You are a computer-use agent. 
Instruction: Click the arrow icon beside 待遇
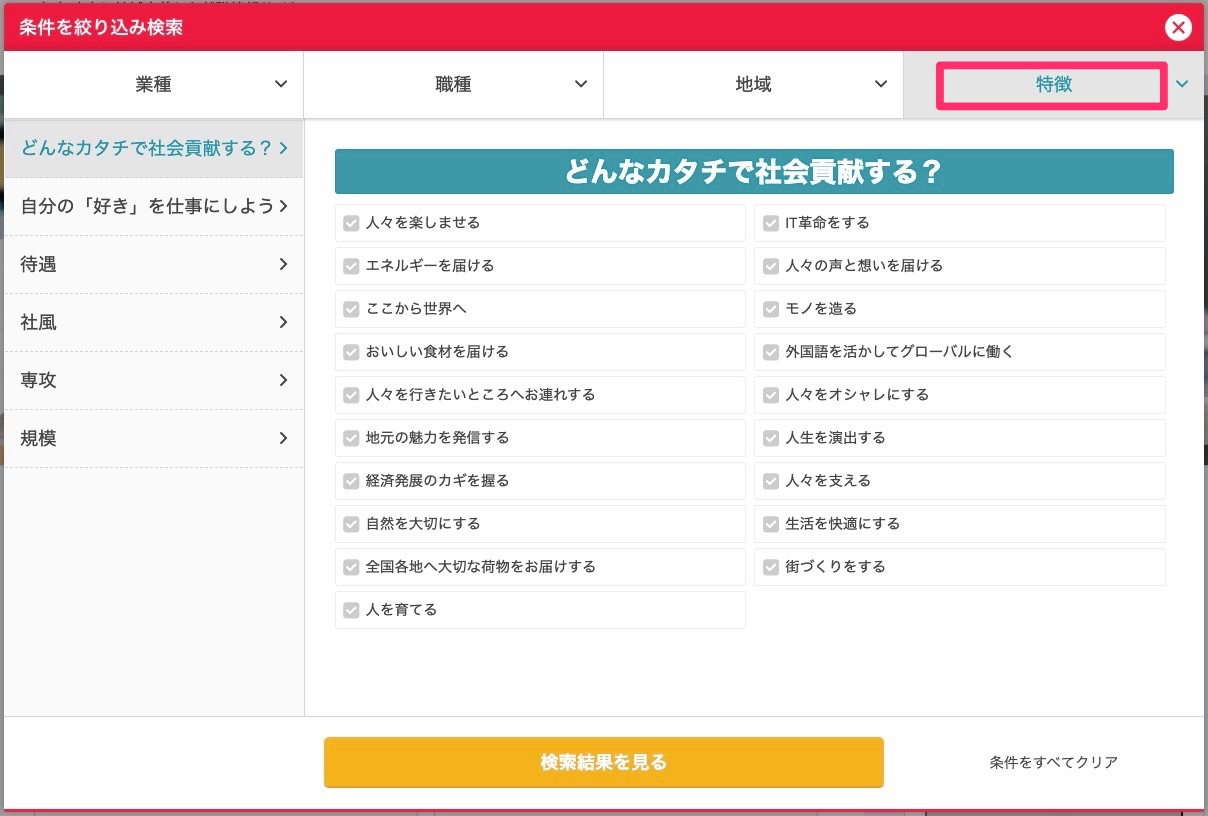pos(283,265)
